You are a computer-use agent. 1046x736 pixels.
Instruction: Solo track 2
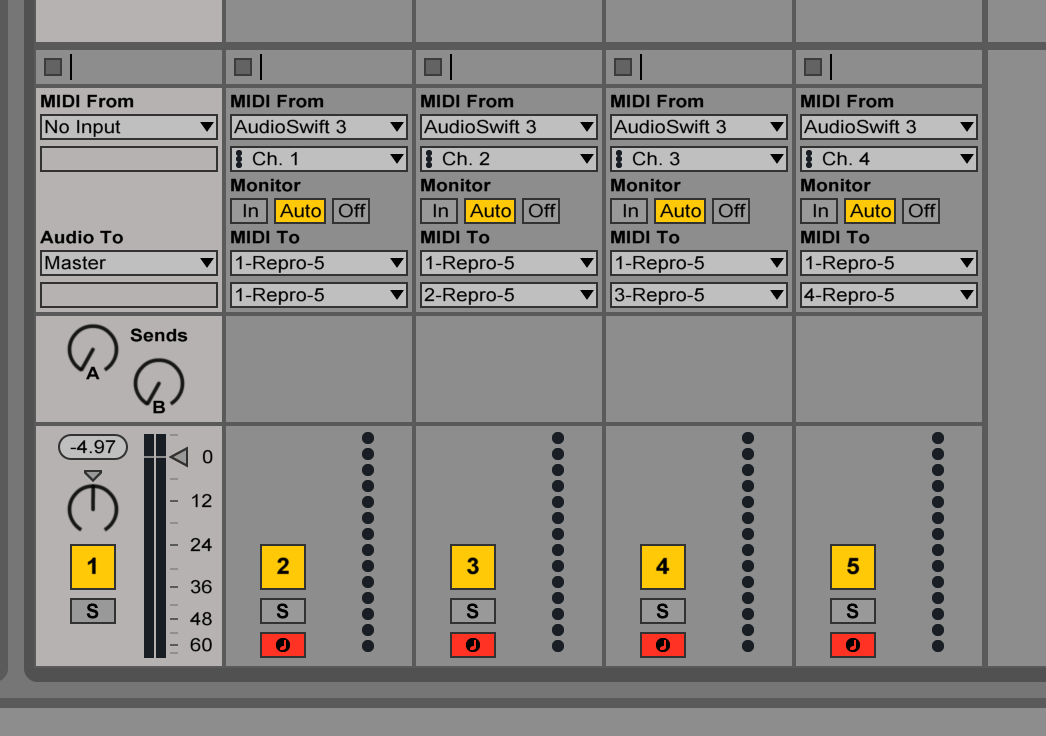(x=283, y=611)
